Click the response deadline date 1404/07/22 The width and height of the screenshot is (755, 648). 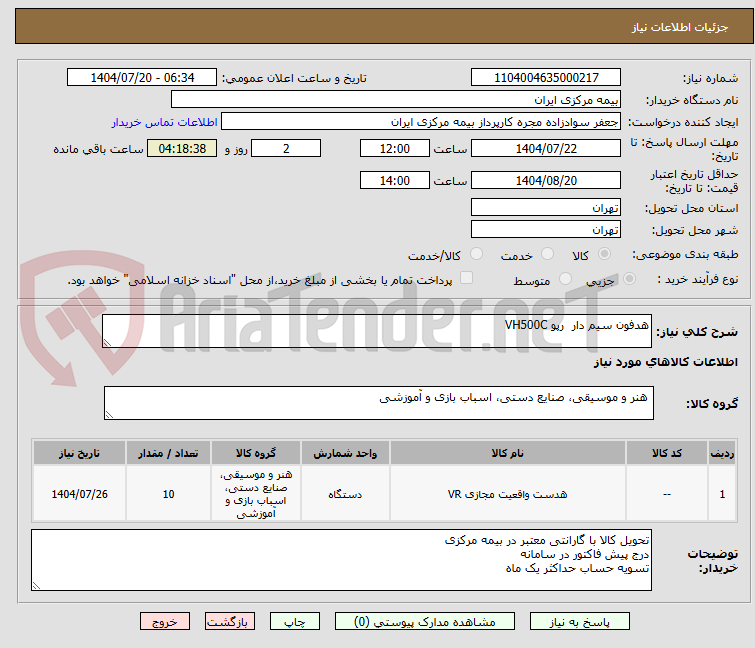click(x=546, y=148)
